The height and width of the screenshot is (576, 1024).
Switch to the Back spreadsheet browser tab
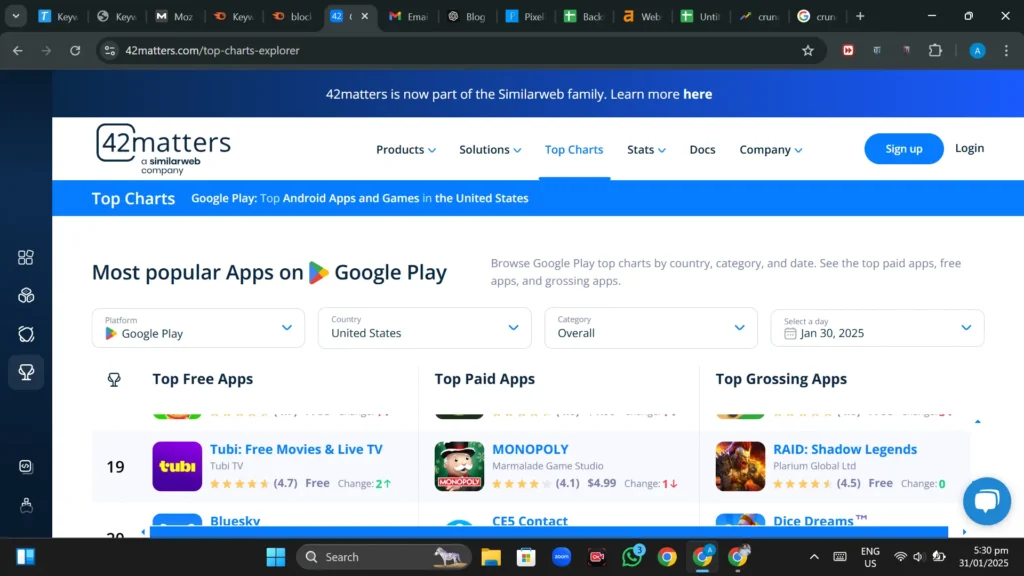point(583,16)
